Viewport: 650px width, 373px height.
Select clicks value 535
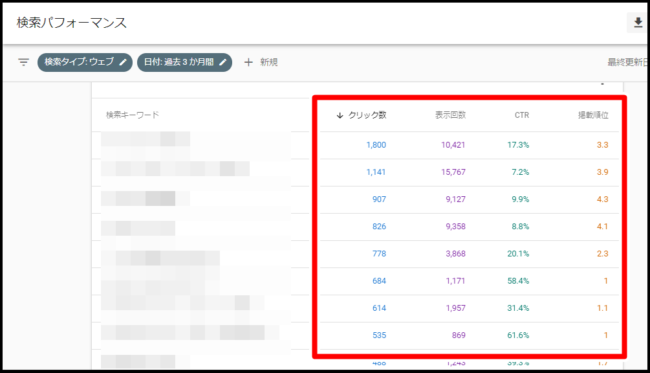coord(379,335)
